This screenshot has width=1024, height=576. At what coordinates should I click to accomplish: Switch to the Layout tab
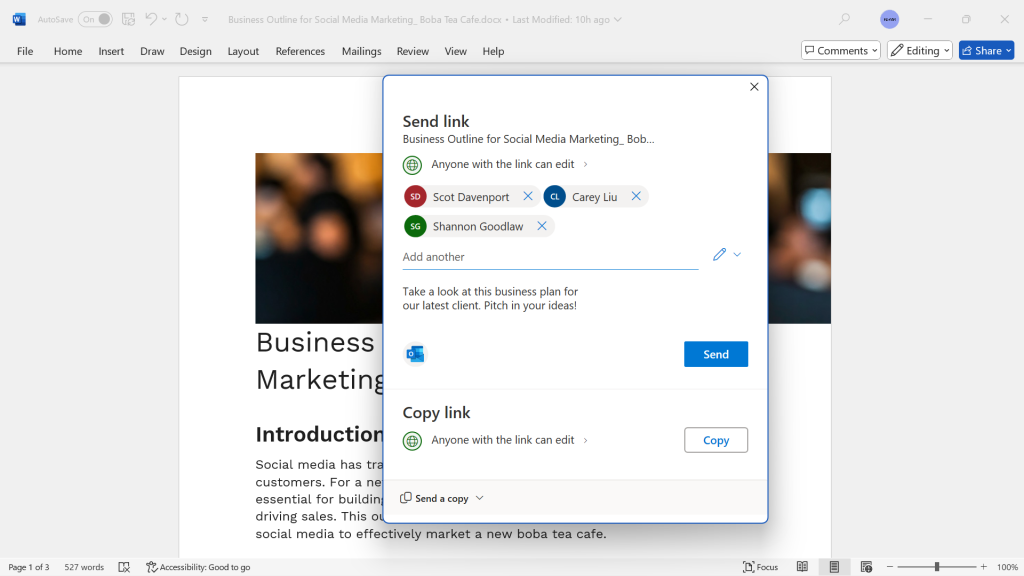tap(243, 51)
